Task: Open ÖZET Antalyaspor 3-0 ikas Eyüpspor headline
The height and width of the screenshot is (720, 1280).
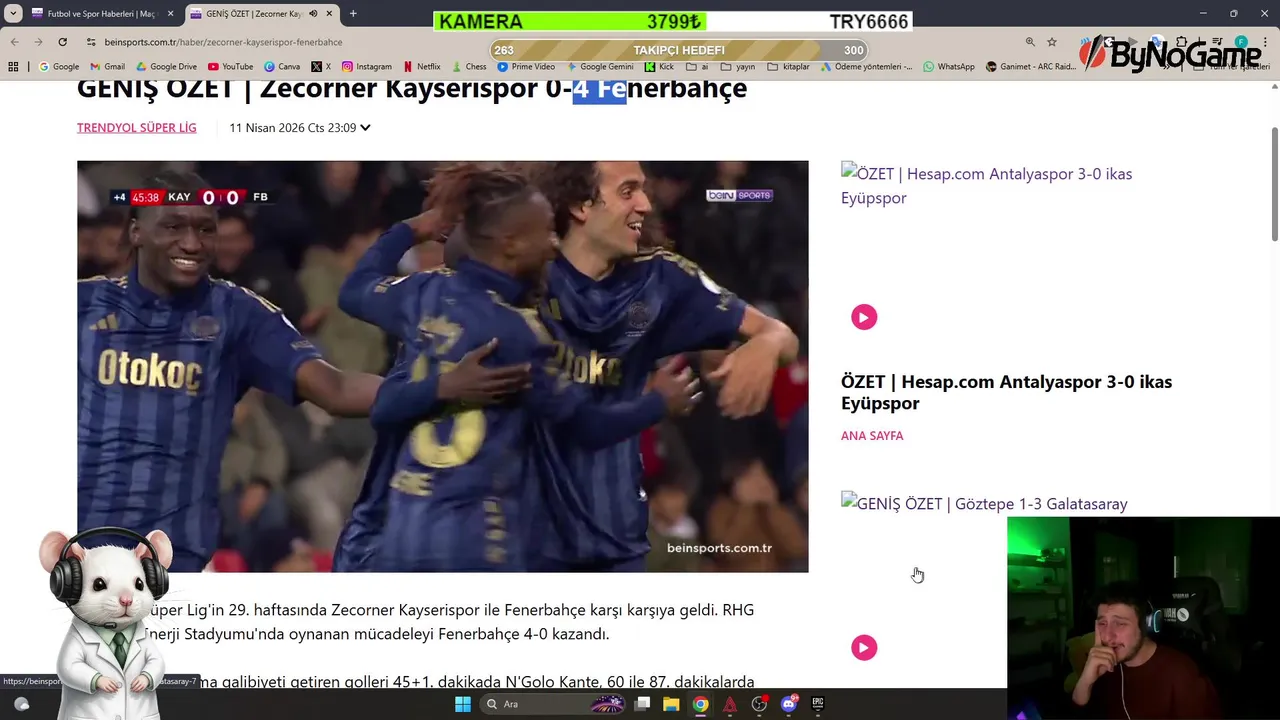Action: pyautogui.click(x=1006, y=392)
